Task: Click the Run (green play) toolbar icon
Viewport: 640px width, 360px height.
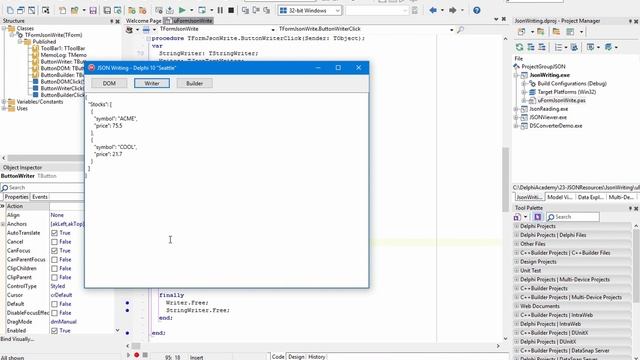Action: click(x=182, y=10)
